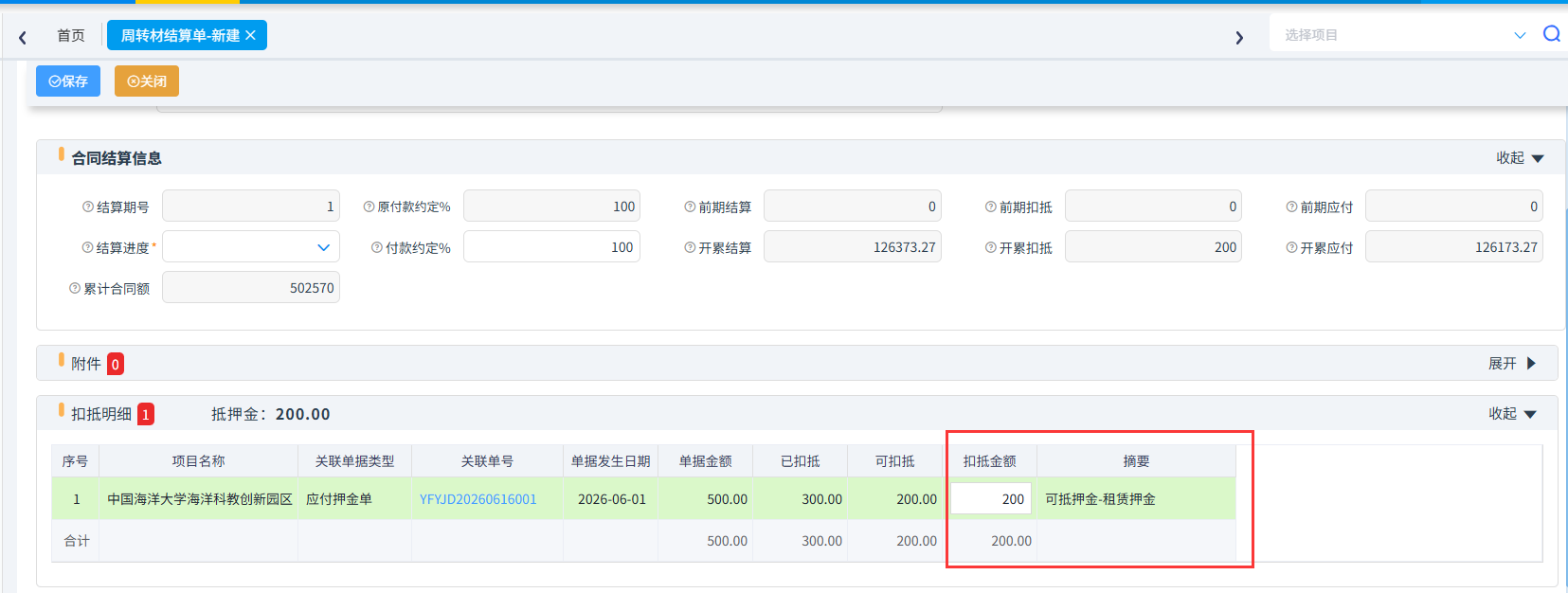This screenshot has width=1568, height=593.
Task: Open the 结算进度 dropdown
Action: coord(251,247)
